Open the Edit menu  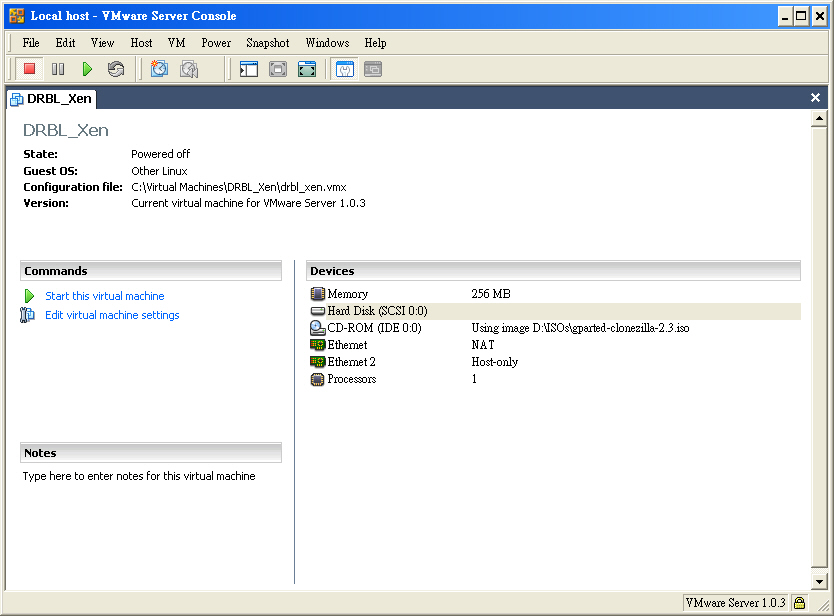click(x=65, y=43)
